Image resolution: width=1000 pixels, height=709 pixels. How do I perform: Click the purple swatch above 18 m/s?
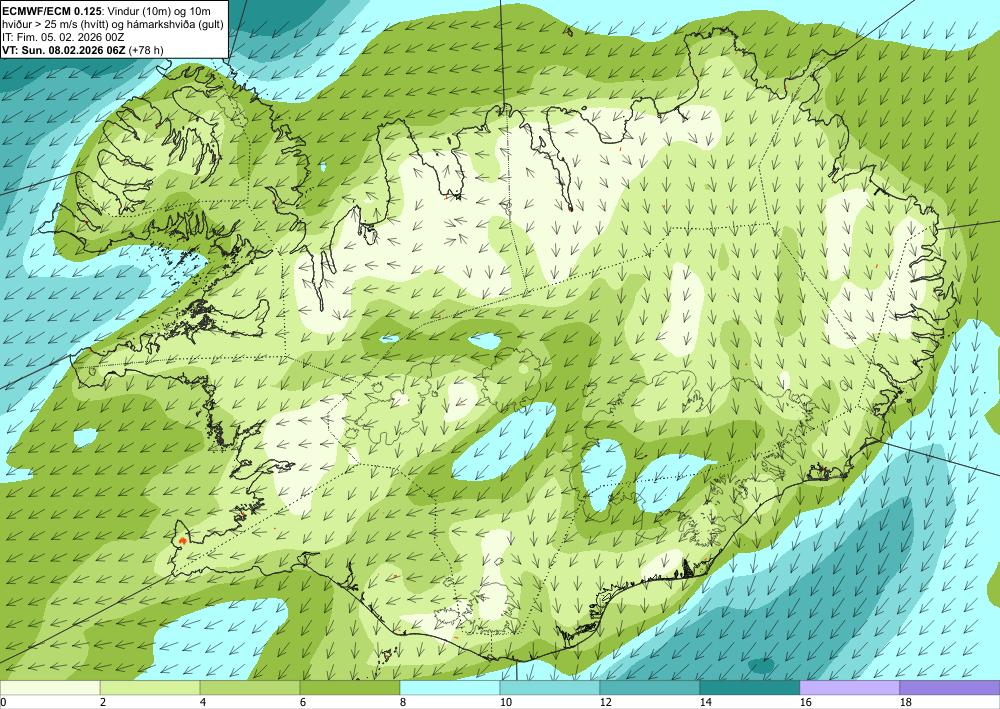tap(950, 688)
